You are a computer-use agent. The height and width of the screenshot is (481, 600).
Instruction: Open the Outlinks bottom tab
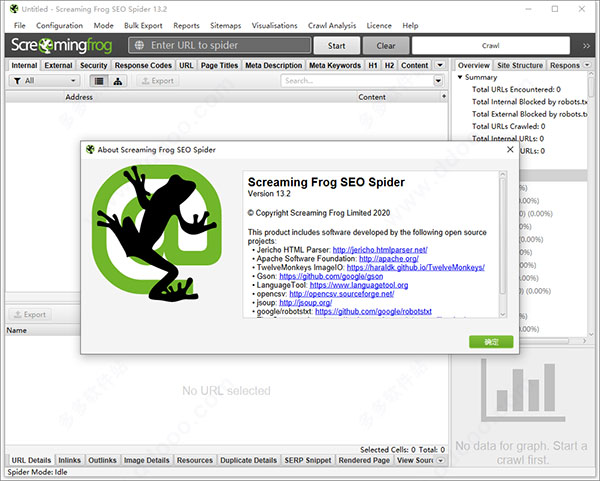point(102,460)
